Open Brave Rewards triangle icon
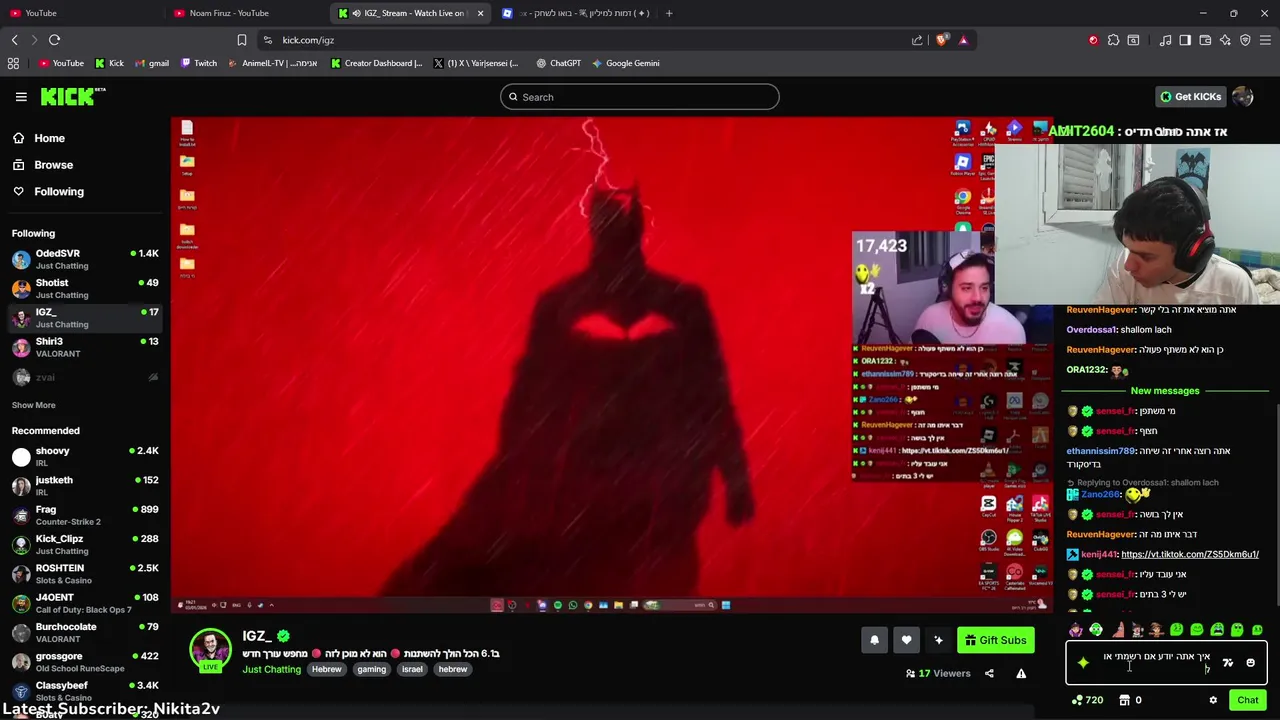The image size is (1280, 720). tap(963, 40)
